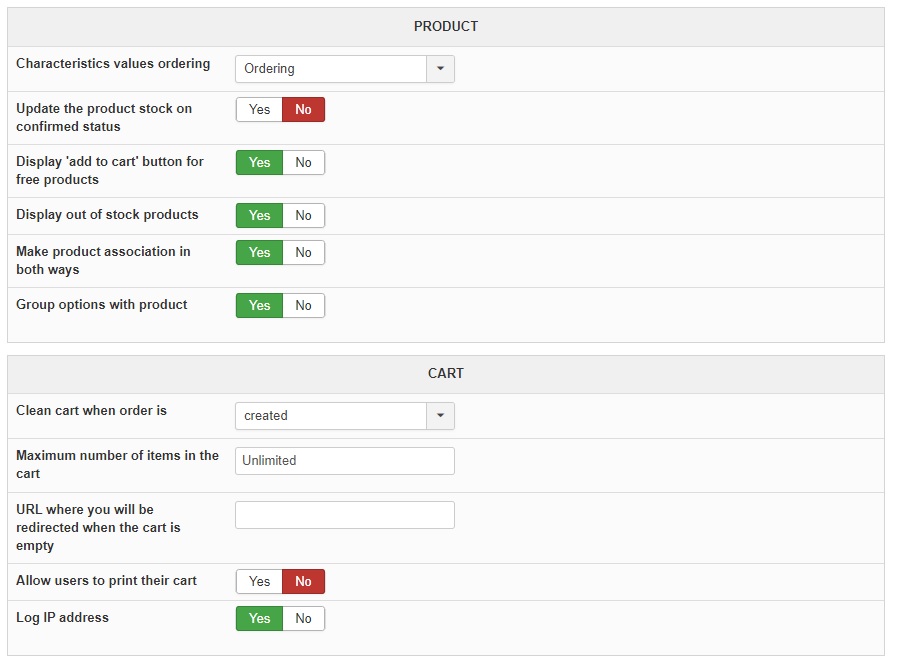Screen dimensions: 897x666
Task: Click Yes for Group options with product
Action: tap(259, 306)
